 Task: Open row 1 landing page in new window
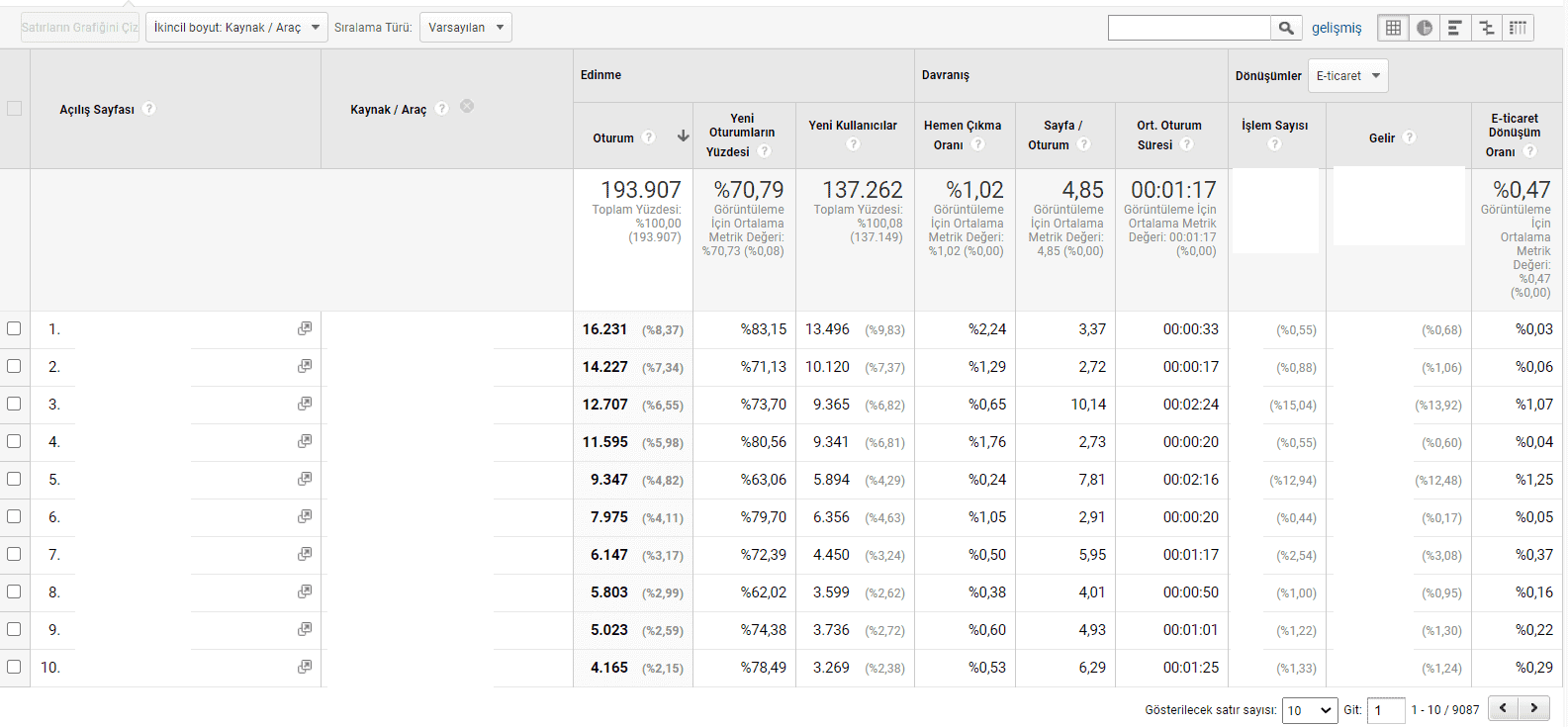coord(305,328)
